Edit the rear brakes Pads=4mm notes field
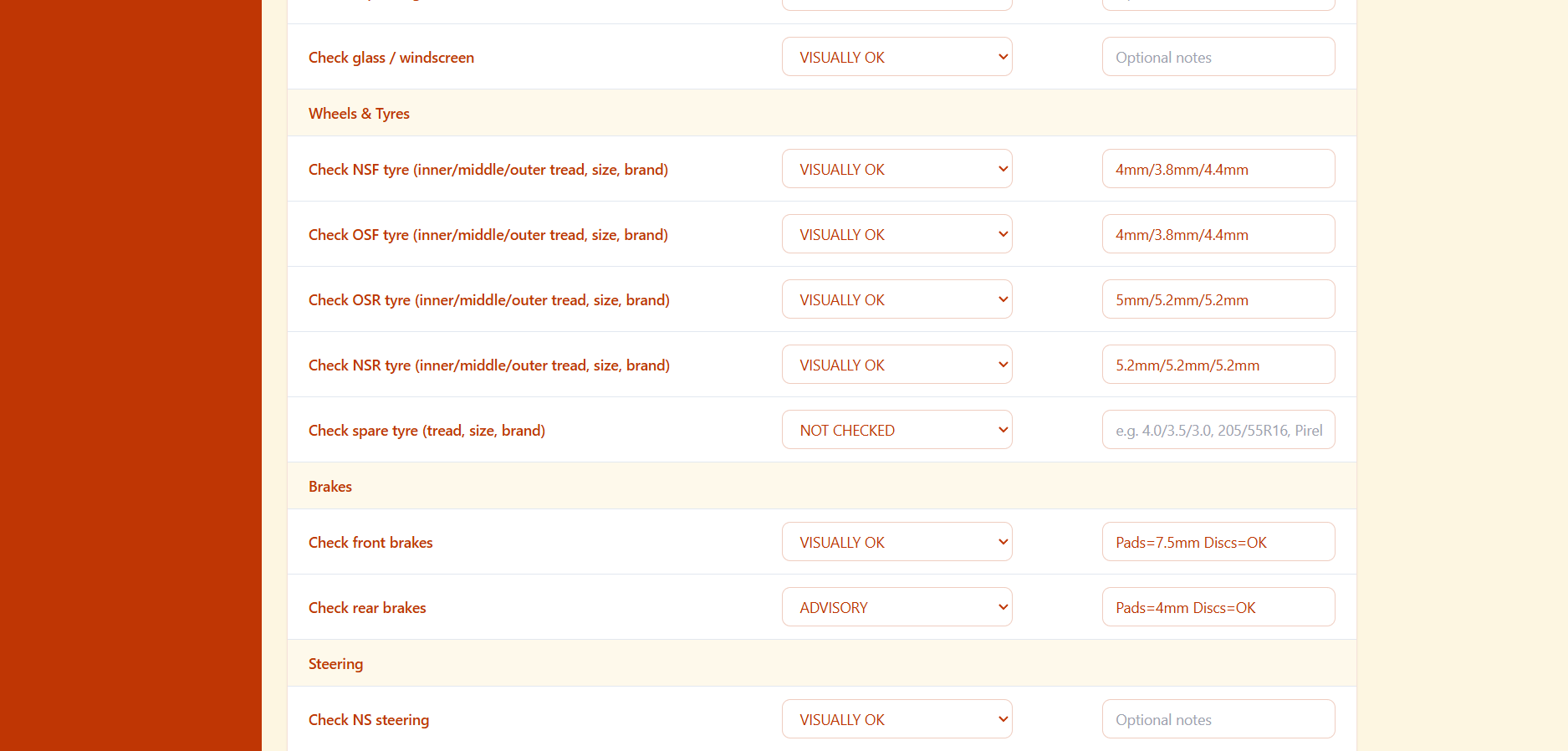 [x=1218, y=607]
